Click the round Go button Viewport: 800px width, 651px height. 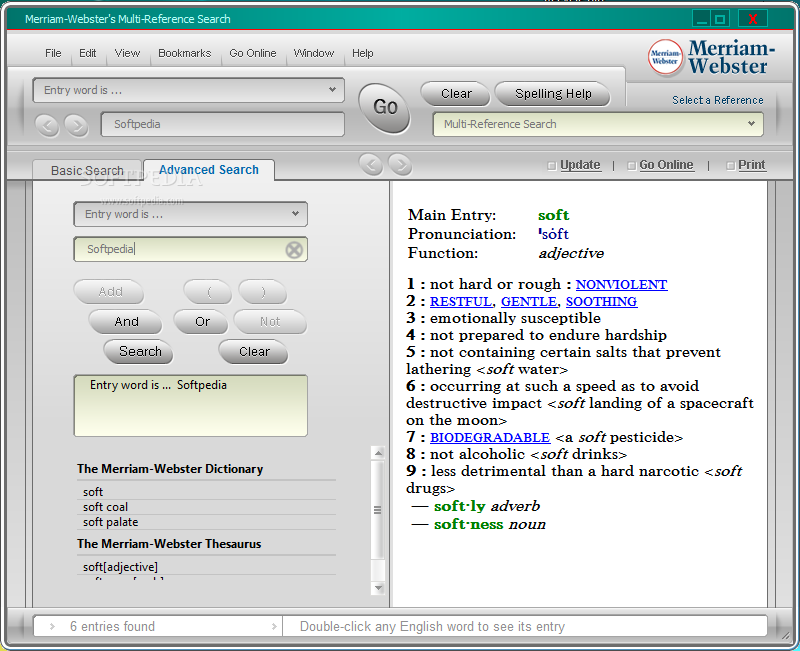point(385,108)
